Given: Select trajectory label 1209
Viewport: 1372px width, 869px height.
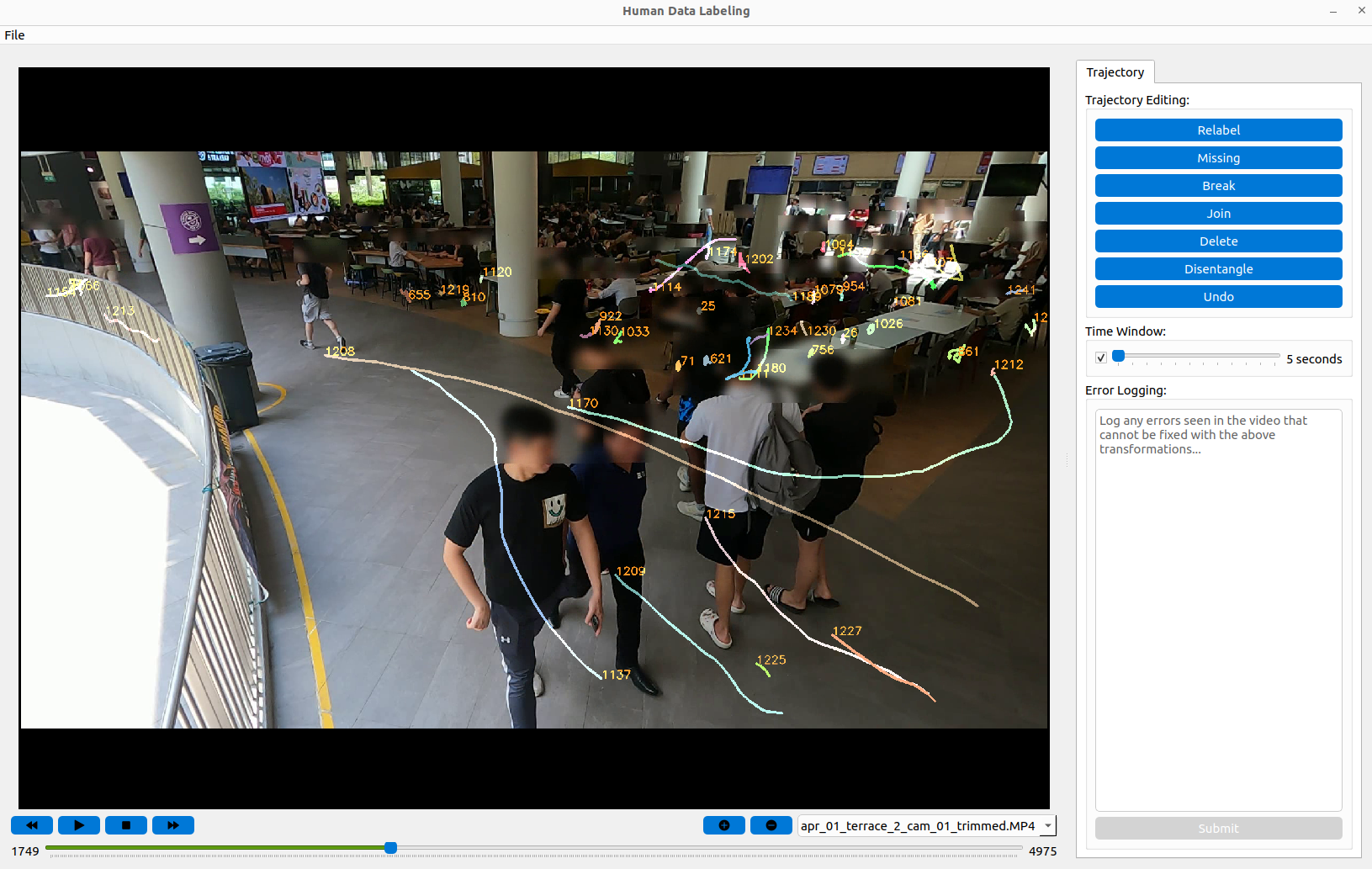Looking at the screenshot, I should point(631,571).
